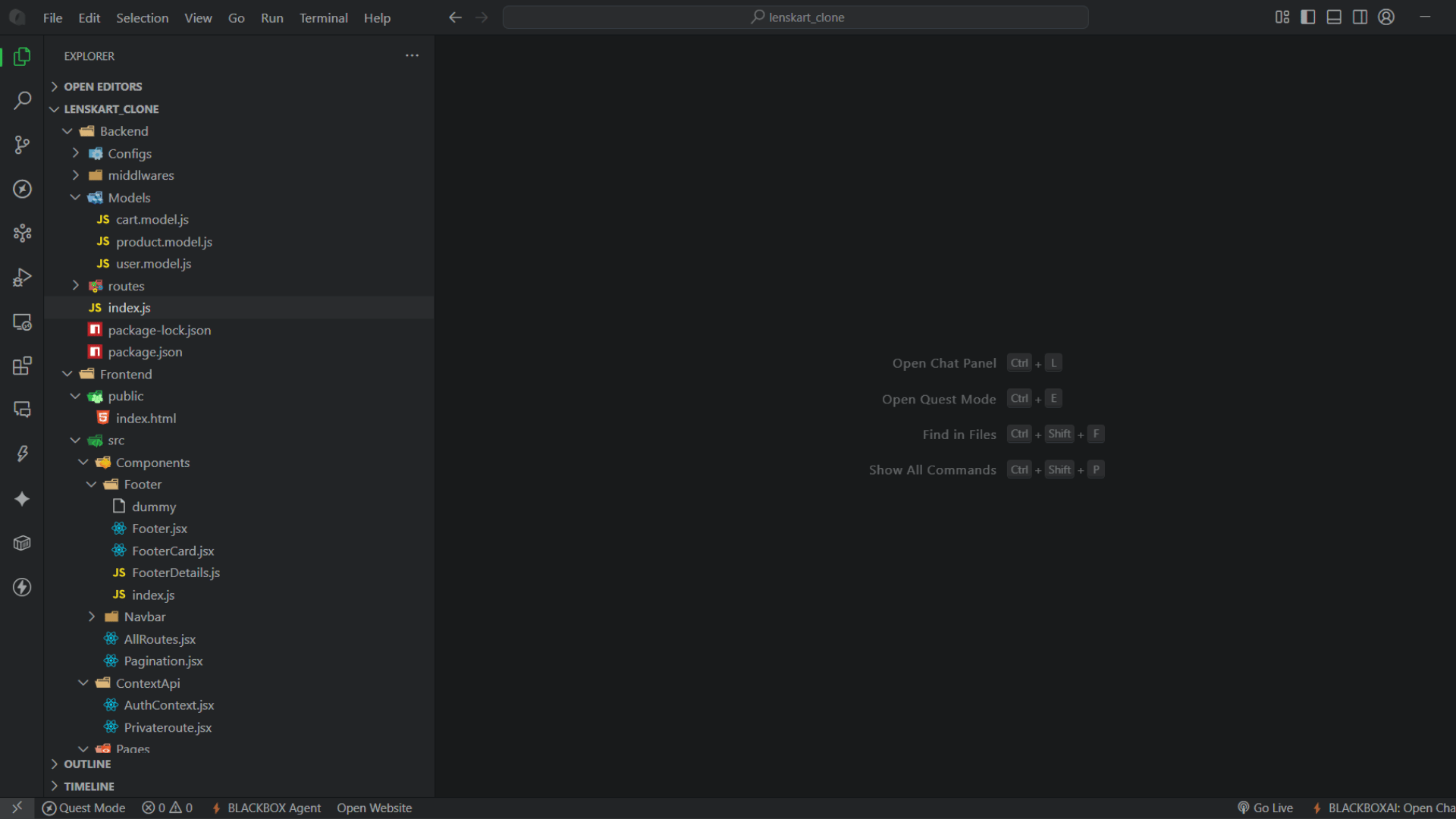Screen dimensions: 1456x819
Task: Click the lightning circle icon in activity bar
Action: [x=22, y=587]
